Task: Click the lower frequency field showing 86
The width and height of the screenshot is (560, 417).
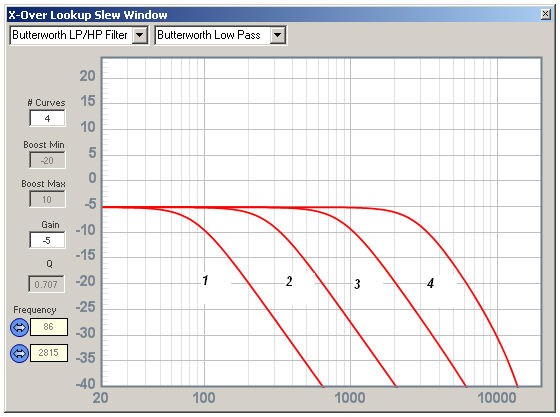Action: point(49,327)
